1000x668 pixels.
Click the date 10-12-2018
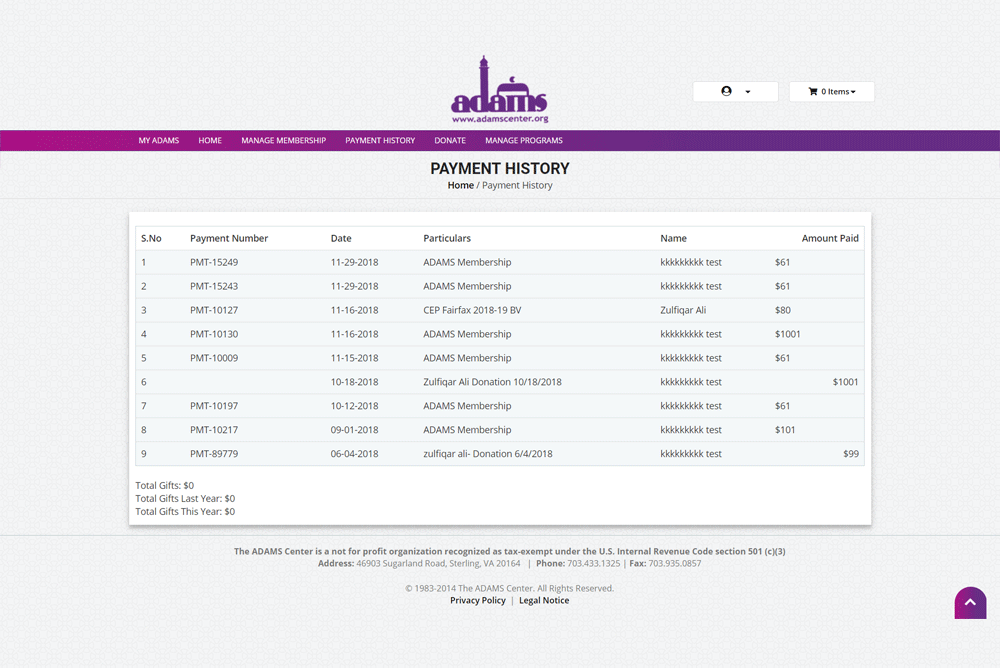[355, 406]
